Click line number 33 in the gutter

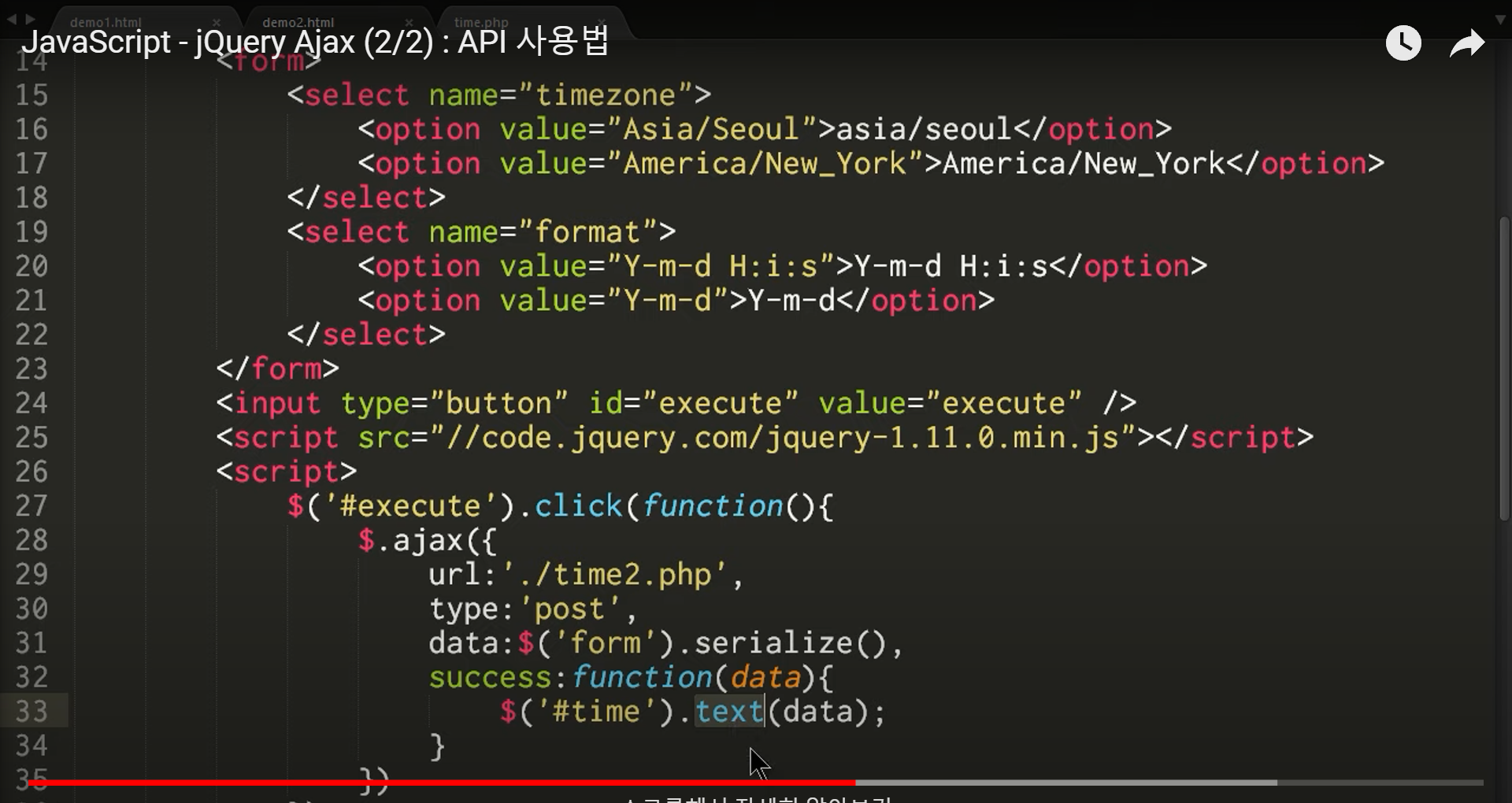click(x=33, y=711)
